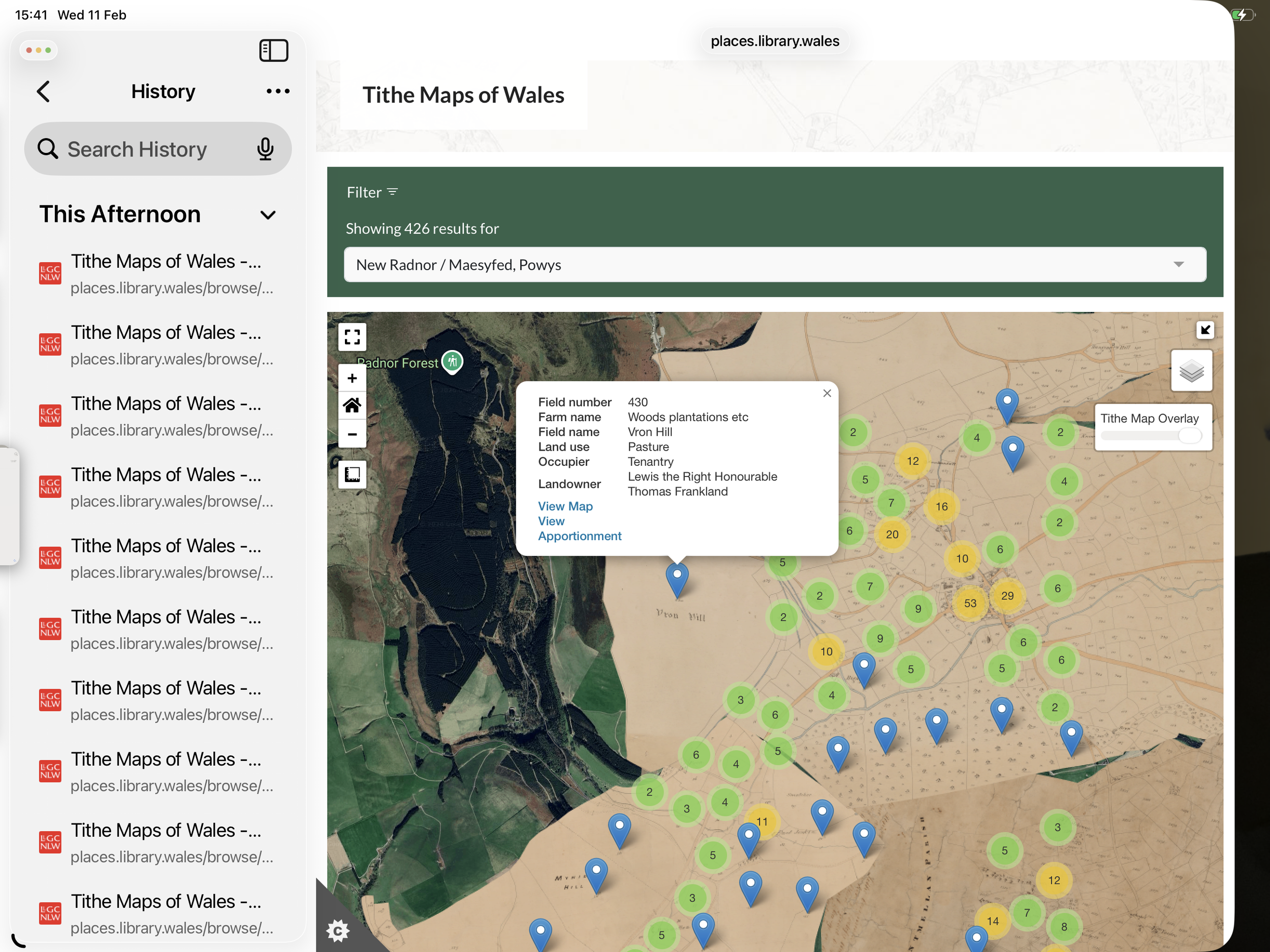Collapse the This Afternoon section
The image size is (1270, 952).
[268, 215]
